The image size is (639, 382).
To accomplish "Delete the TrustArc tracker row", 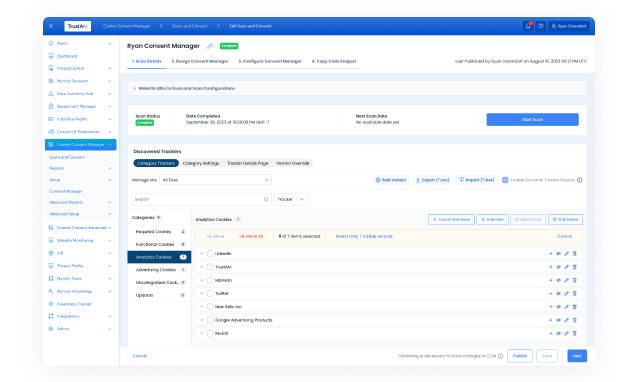I will pyautogui.click(x=575, y=267).
